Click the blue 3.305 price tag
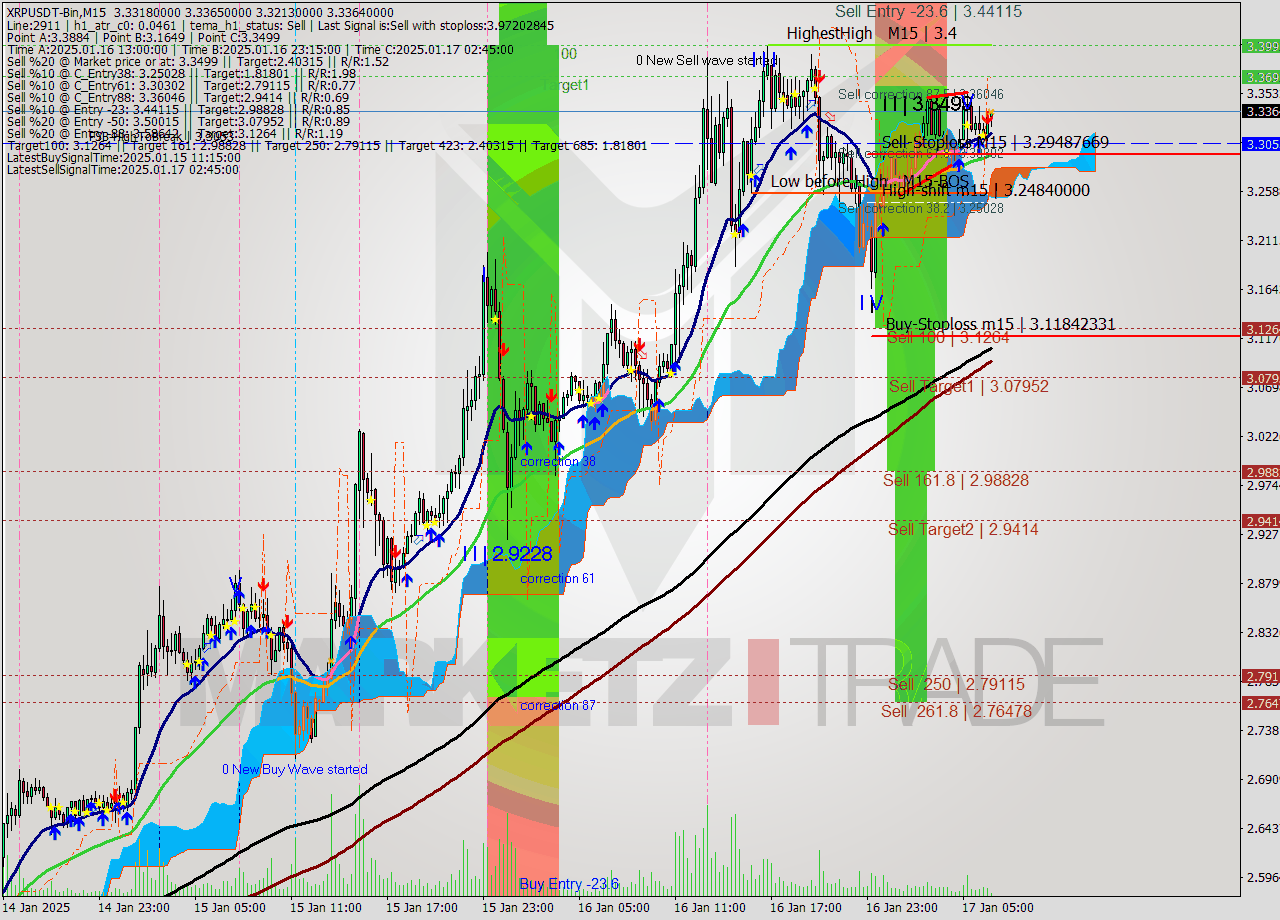Image resolution: width=1280 pixels, height=920 pixels. pyautogui.click(x=1260, y=144)
